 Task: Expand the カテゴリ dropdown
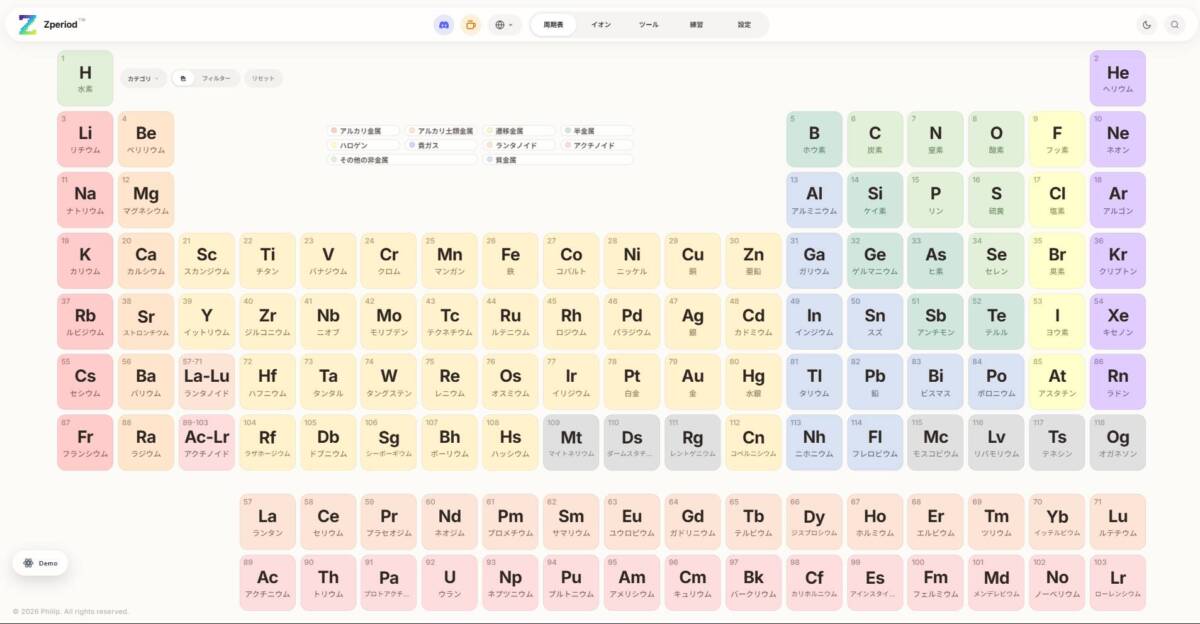coord(144,78)
